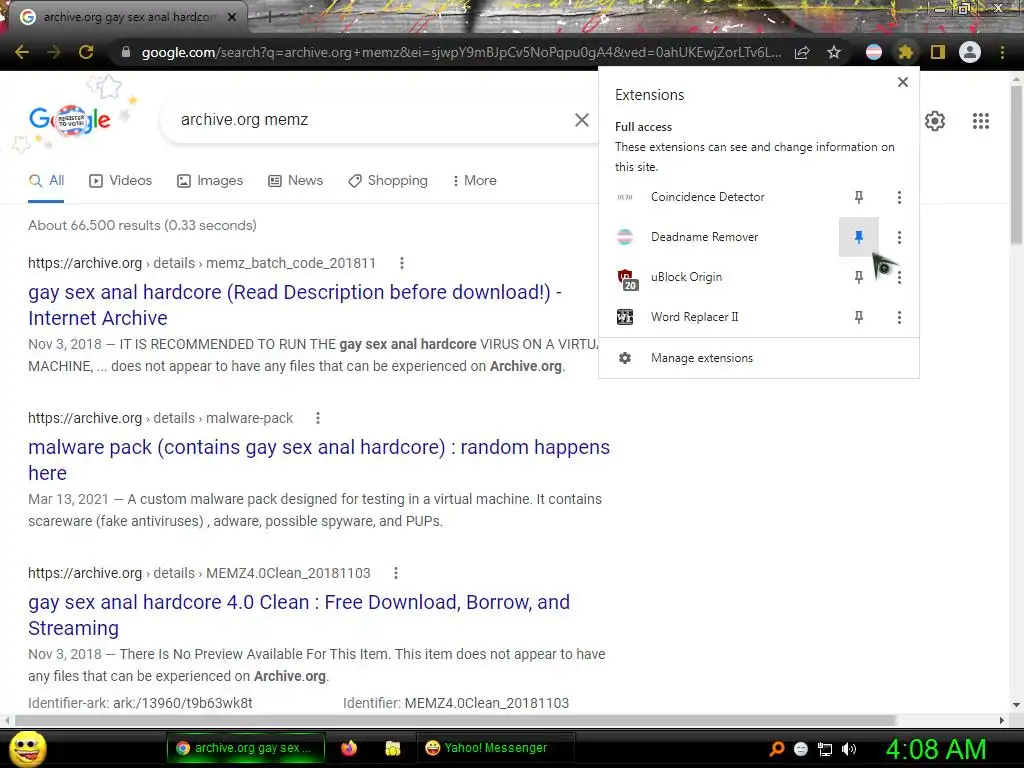Open more options for uBlock Origin
This screenshot has height=768, width=1024.
click(x=899, y=278)
